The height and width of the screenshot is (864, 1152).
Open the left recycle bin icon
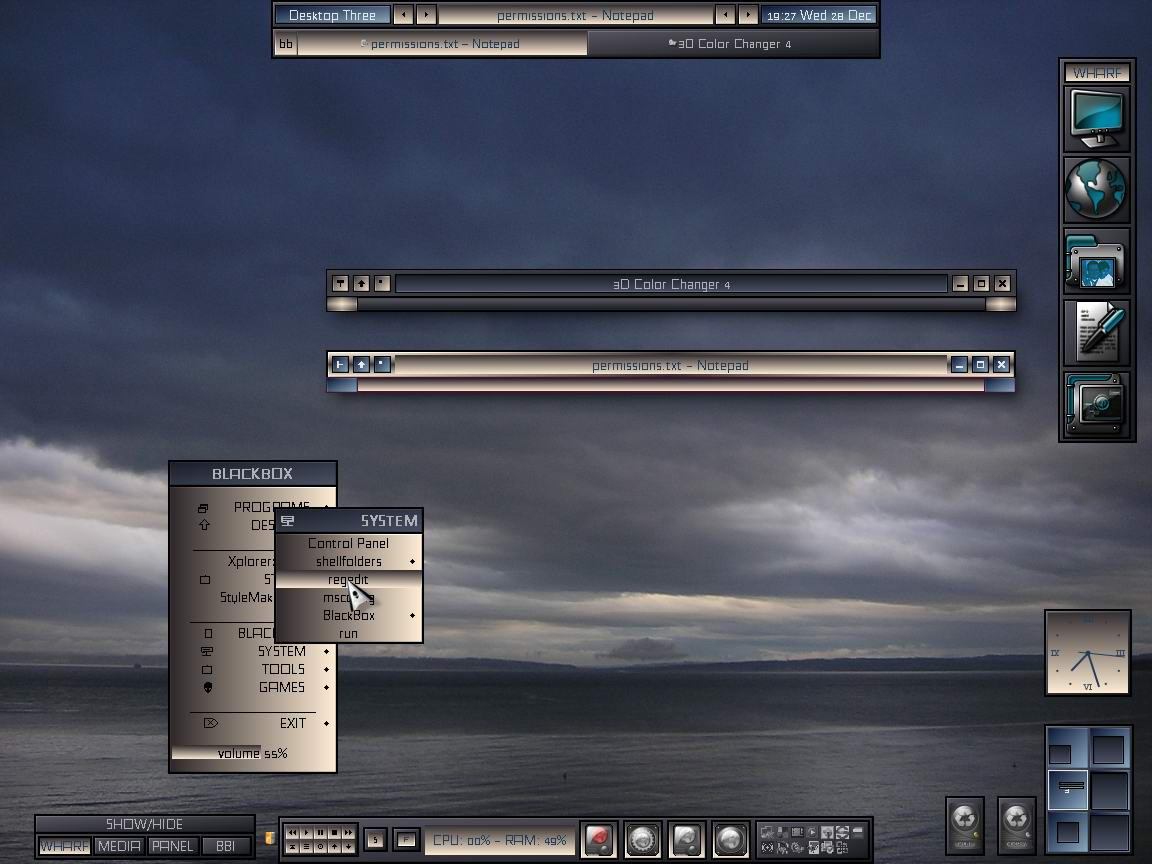coord(965,825)
